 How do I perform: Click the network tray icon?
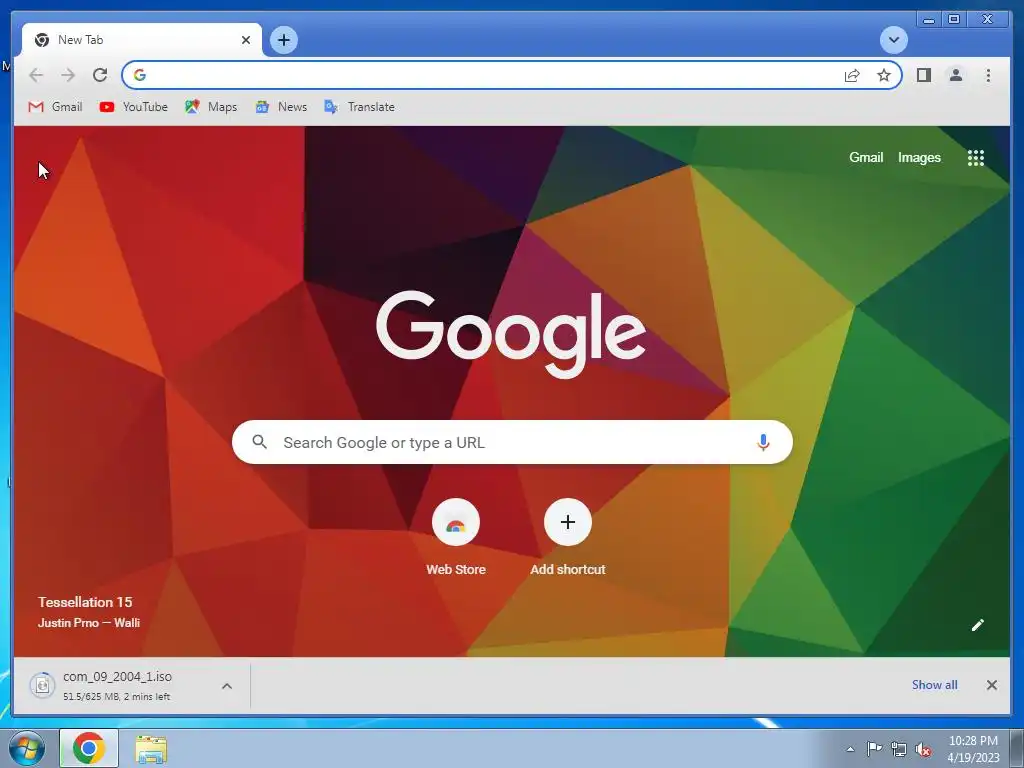tap(899, 749)
